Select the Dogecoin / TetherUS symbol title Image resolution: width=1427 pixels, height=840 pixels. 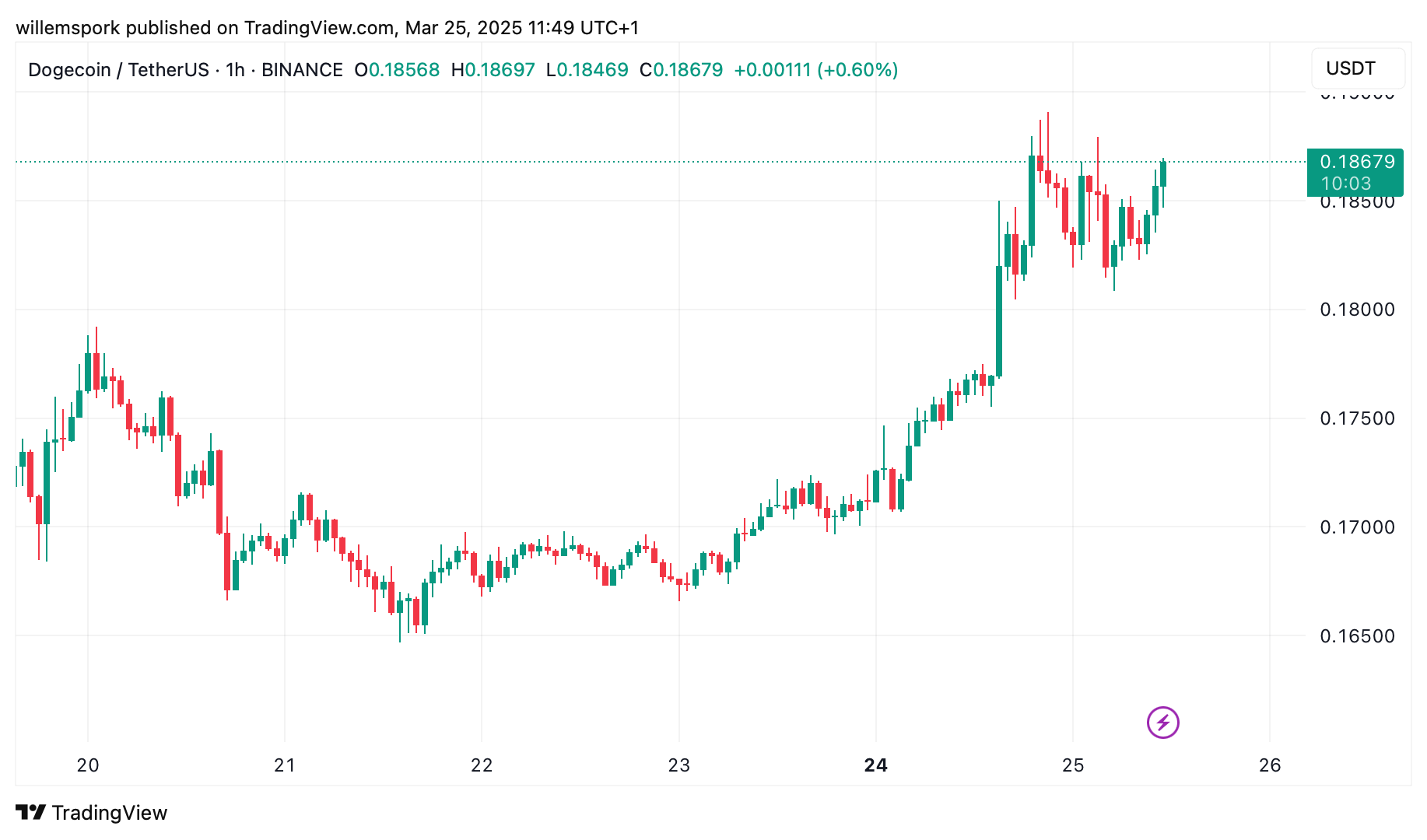pos(118,70)
